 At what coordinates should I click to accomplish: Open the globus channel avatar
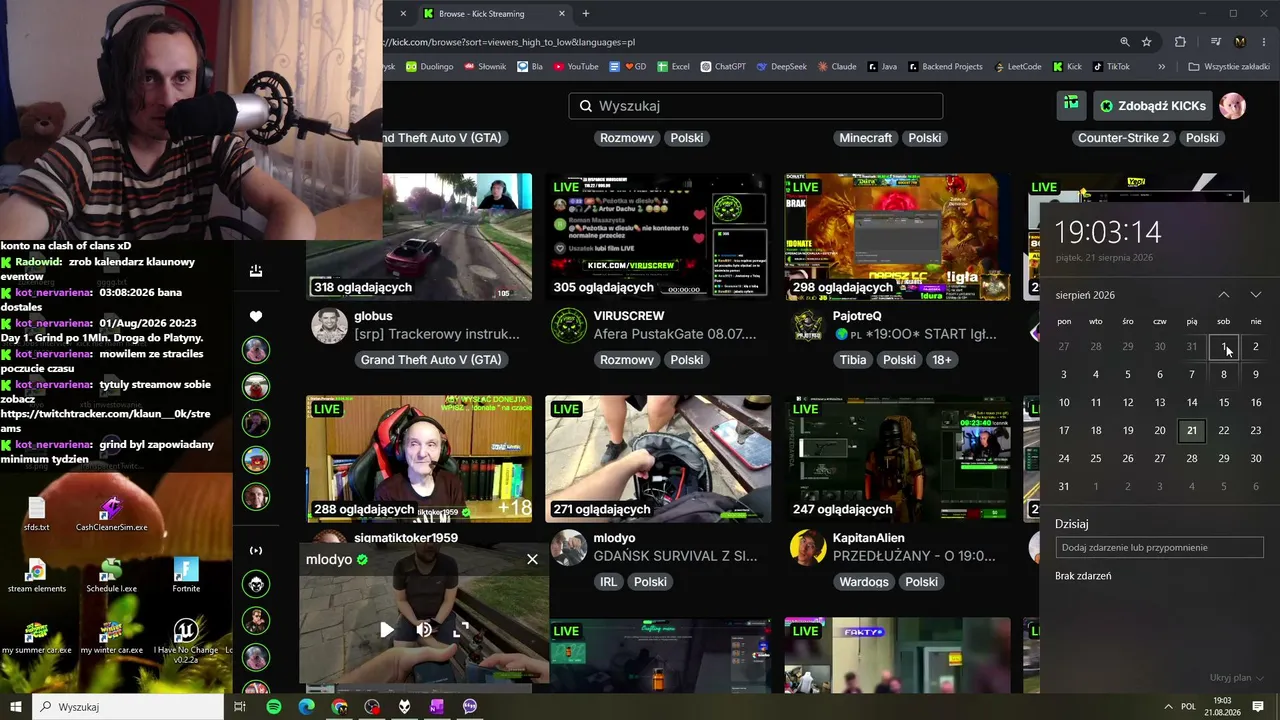coord(329,325)
